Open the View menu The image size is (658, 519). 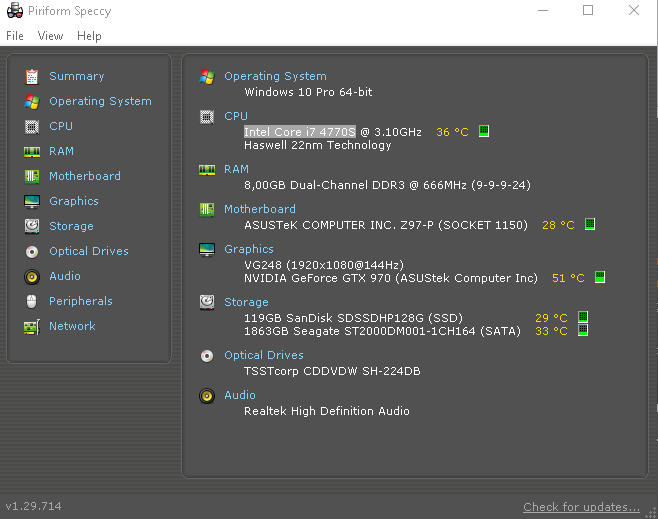coord(50,36)
